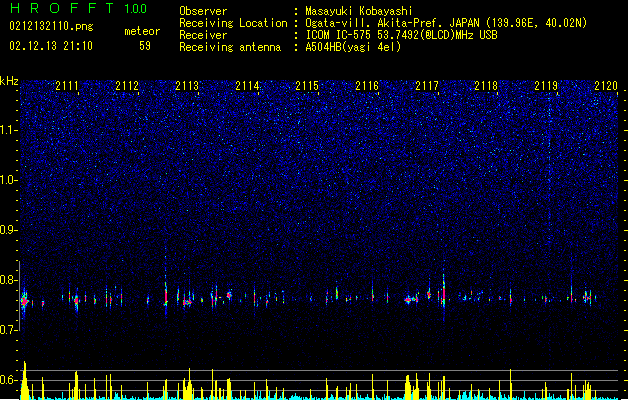Click the 0.6 frequency axis label
Image resolution: width=629 pixels, height=400 pixels.
[9, 380]
